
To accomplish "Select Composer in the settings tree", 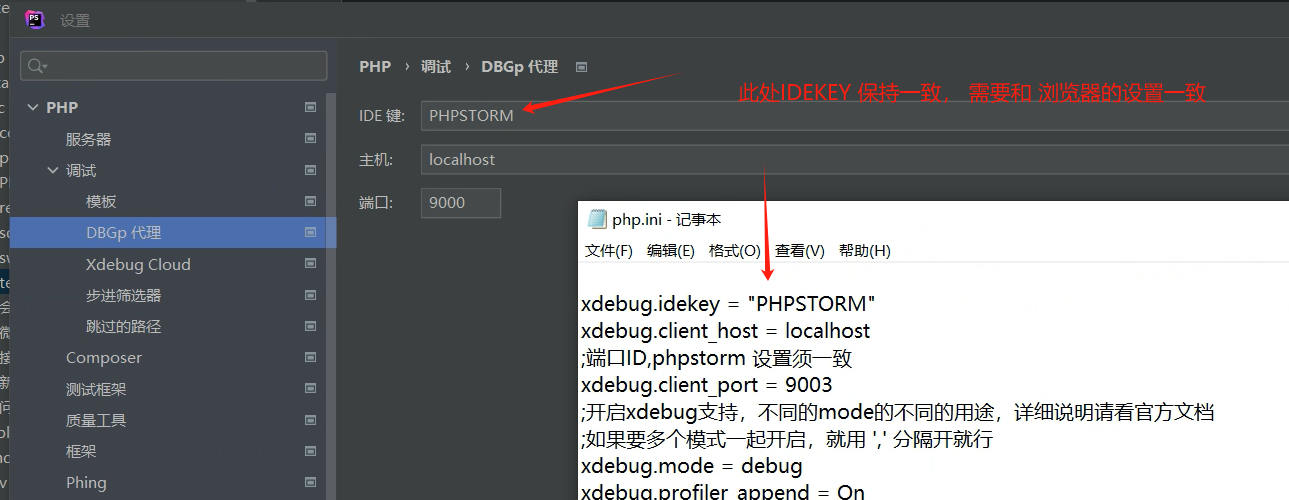I will pos(104,357).
